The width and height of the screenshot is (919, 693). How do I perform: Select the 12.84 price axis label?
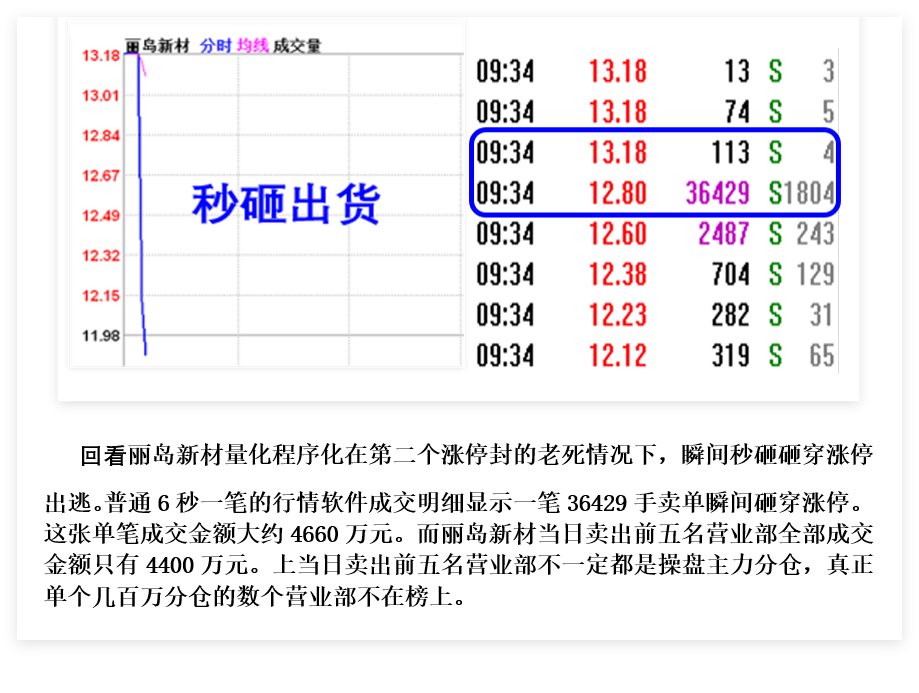coord(101,136)
